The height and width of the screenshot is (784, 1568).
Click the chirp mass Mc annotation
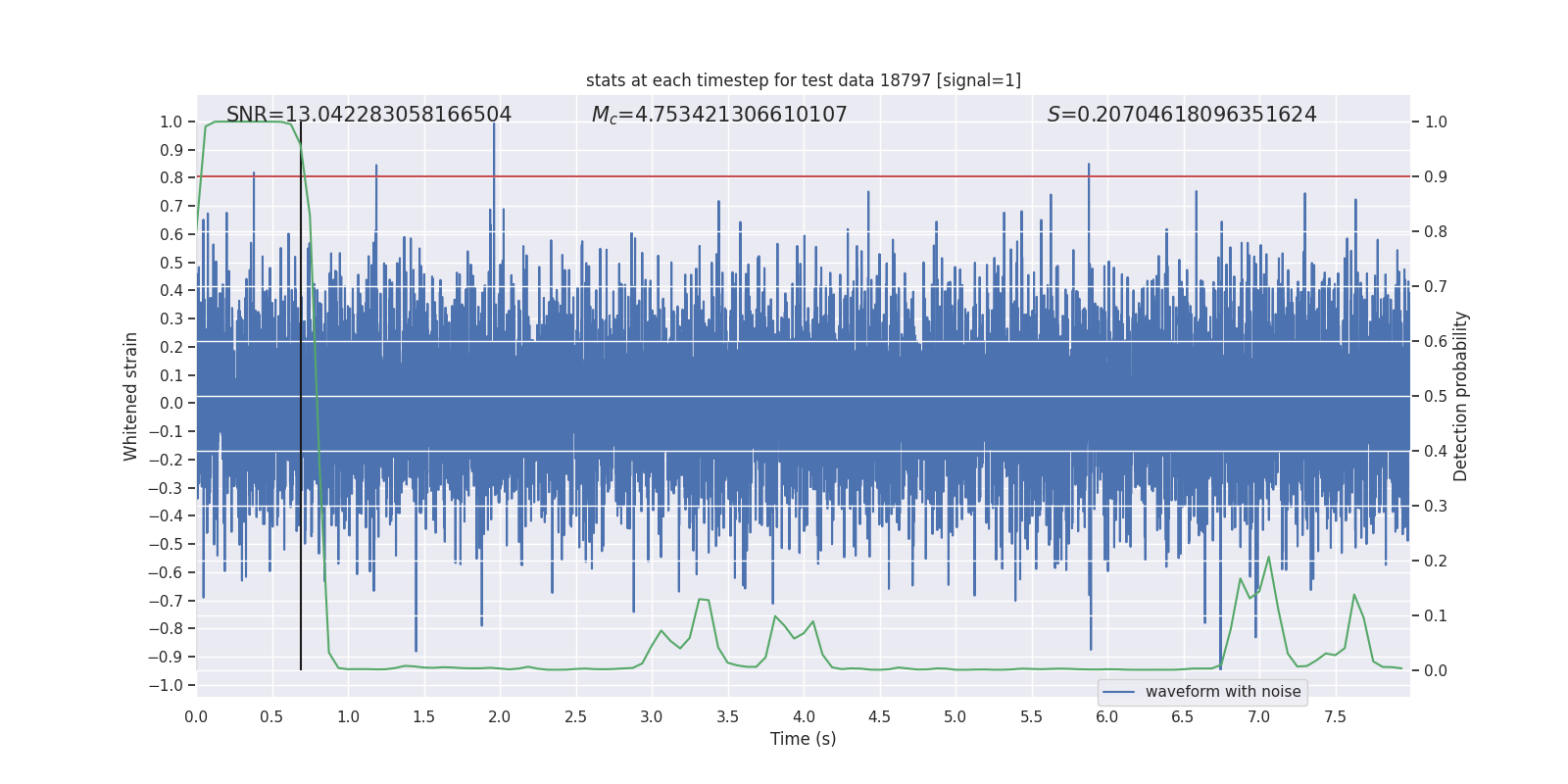click(719, 115)
